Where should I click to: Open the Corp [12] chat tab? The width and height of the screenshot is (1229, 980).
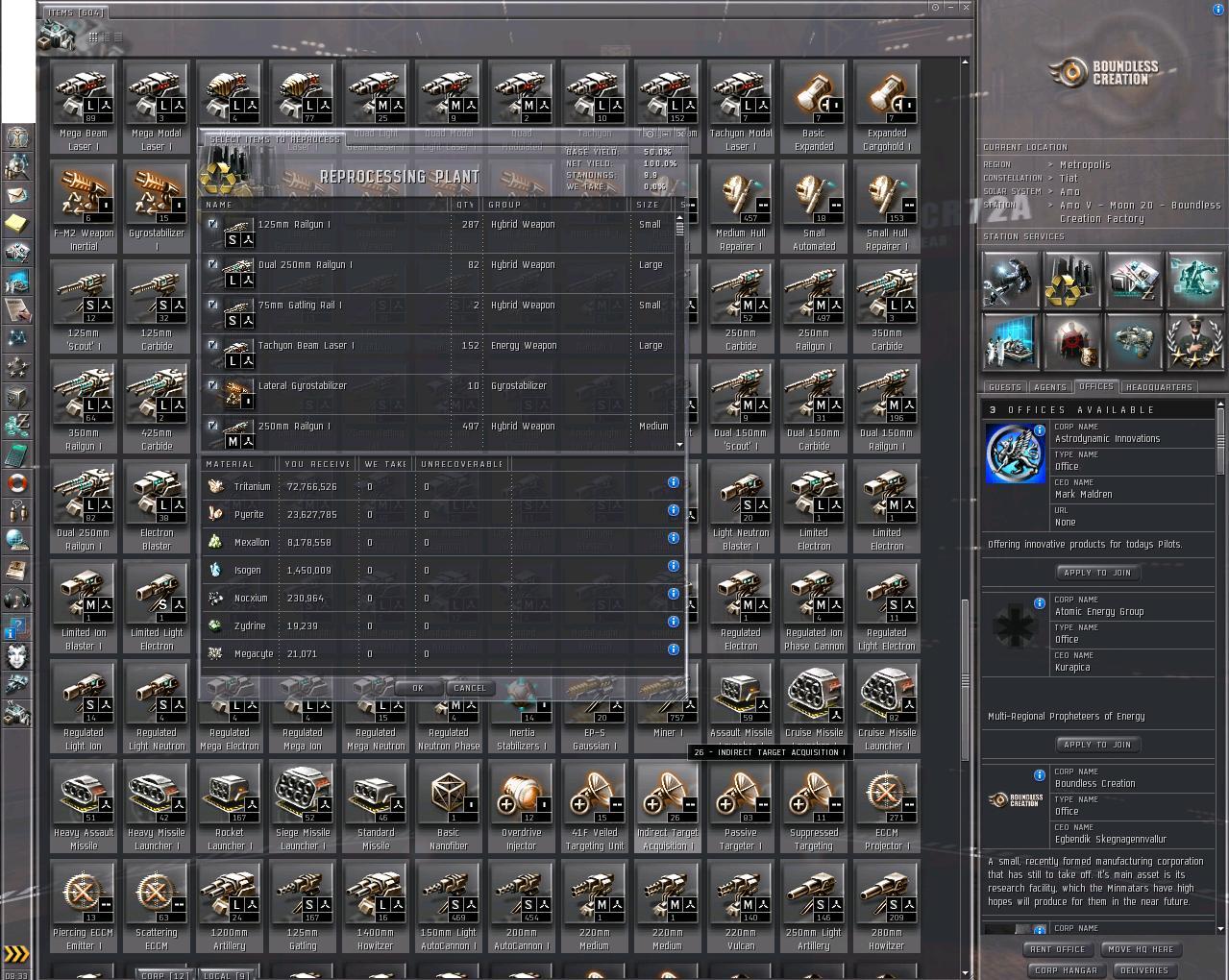(x=165, y=975)
